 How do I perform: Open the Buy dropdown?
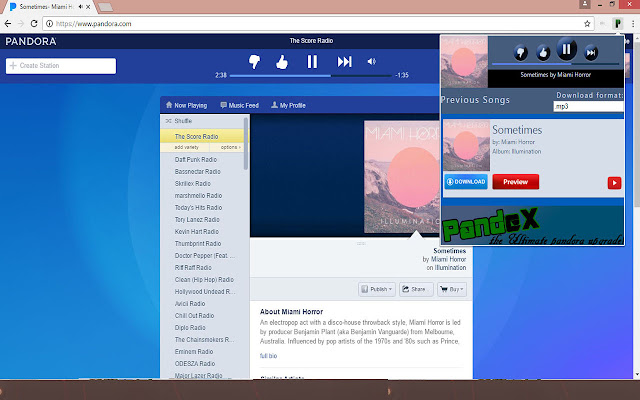(x=452, y=289)
